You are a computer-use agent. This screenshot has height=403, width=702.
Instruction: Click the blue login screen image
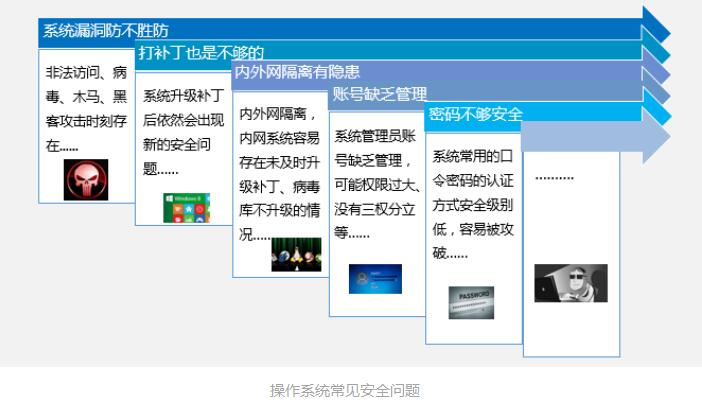(x=375, y=279)
